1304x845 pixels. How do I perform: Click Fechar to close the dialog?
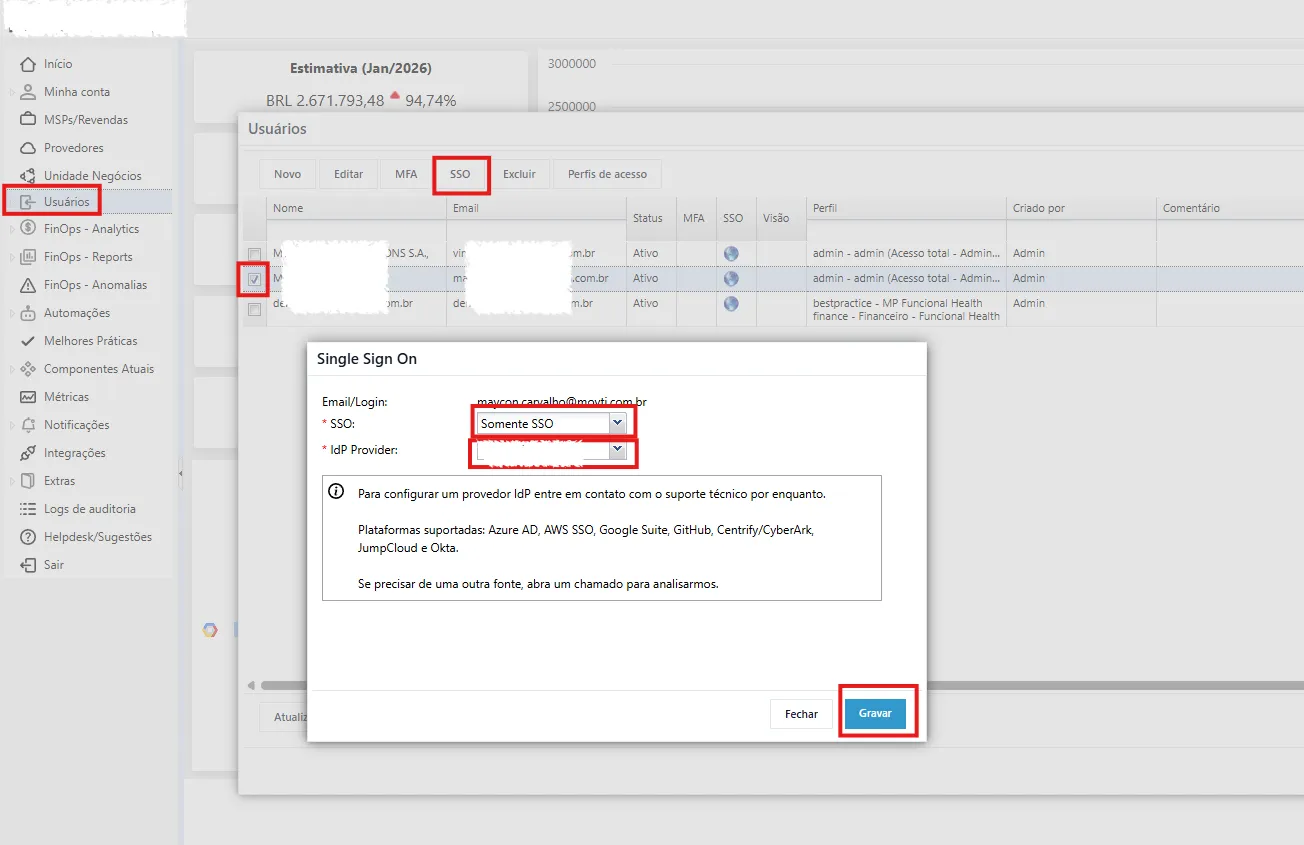(801, 714)
